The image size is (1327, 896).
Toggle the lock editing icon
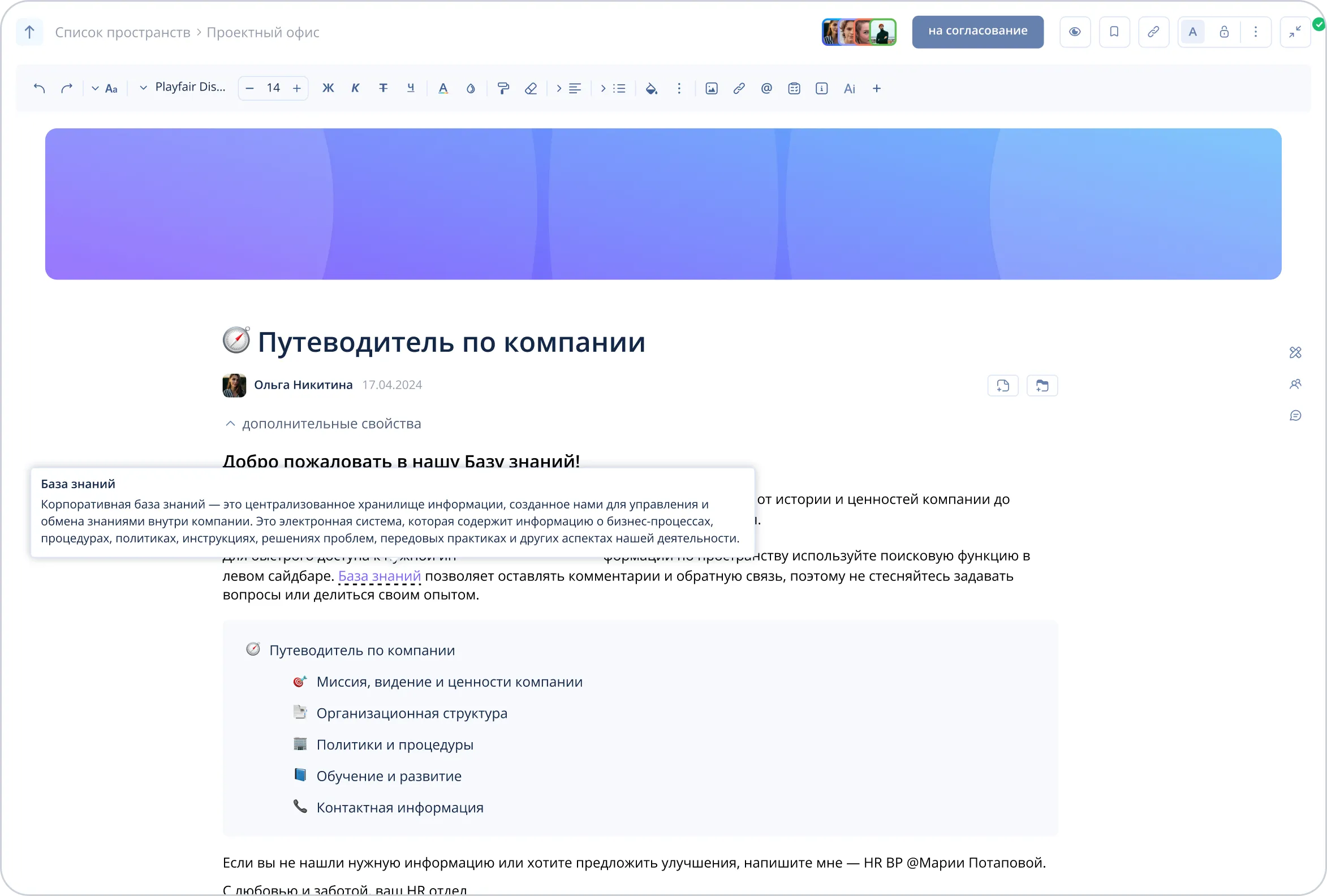1223,32
